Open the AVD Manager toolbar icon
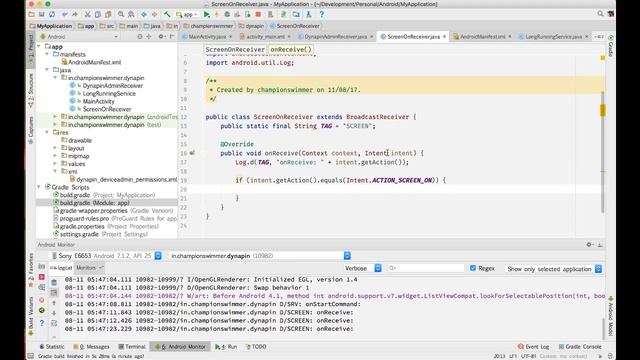 [x=270, y=14]
